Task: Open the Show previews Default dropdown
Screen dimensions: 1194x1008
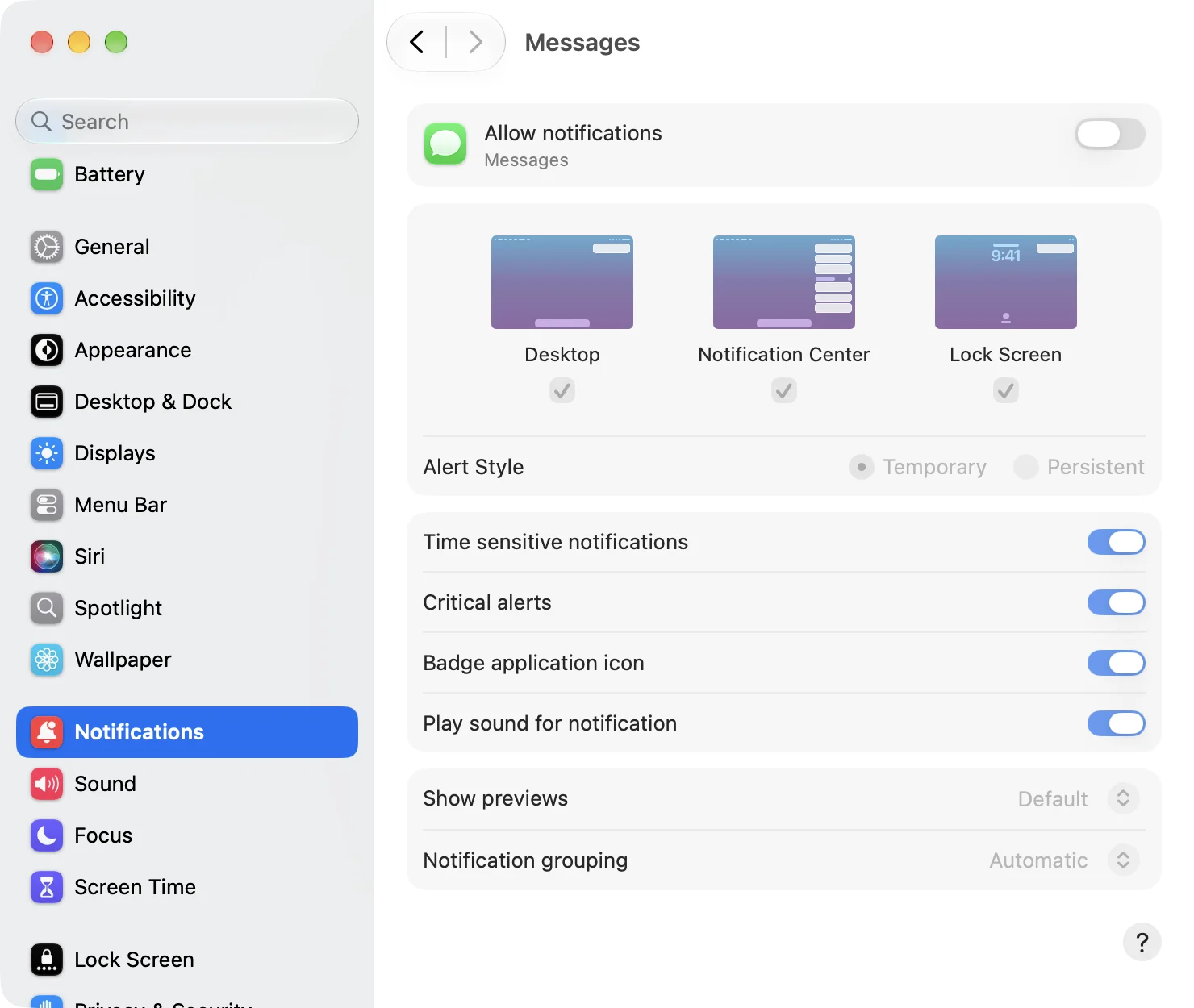Action: 1079,798
